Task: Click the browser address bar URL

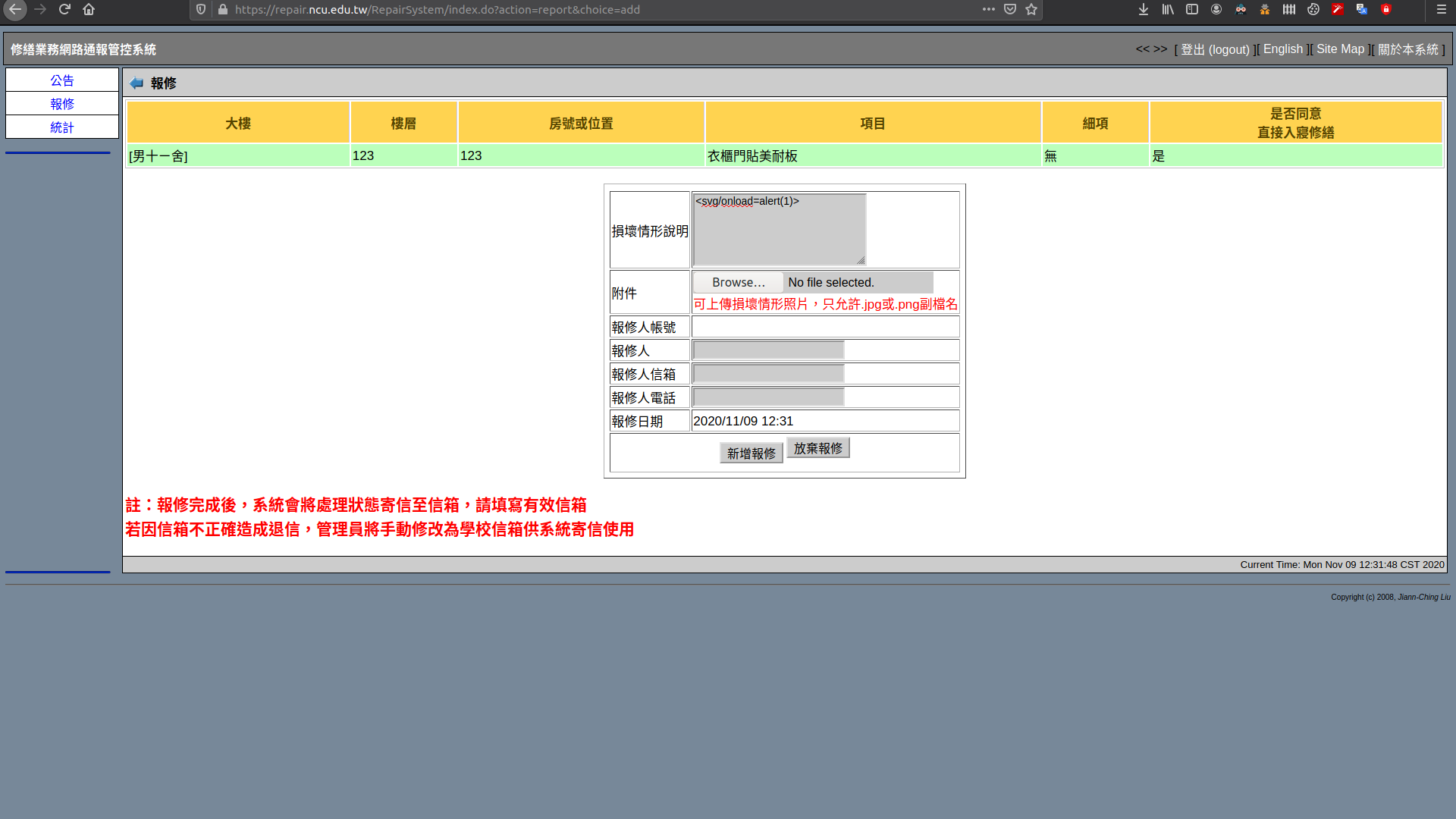Action: (x=437, y=9)
